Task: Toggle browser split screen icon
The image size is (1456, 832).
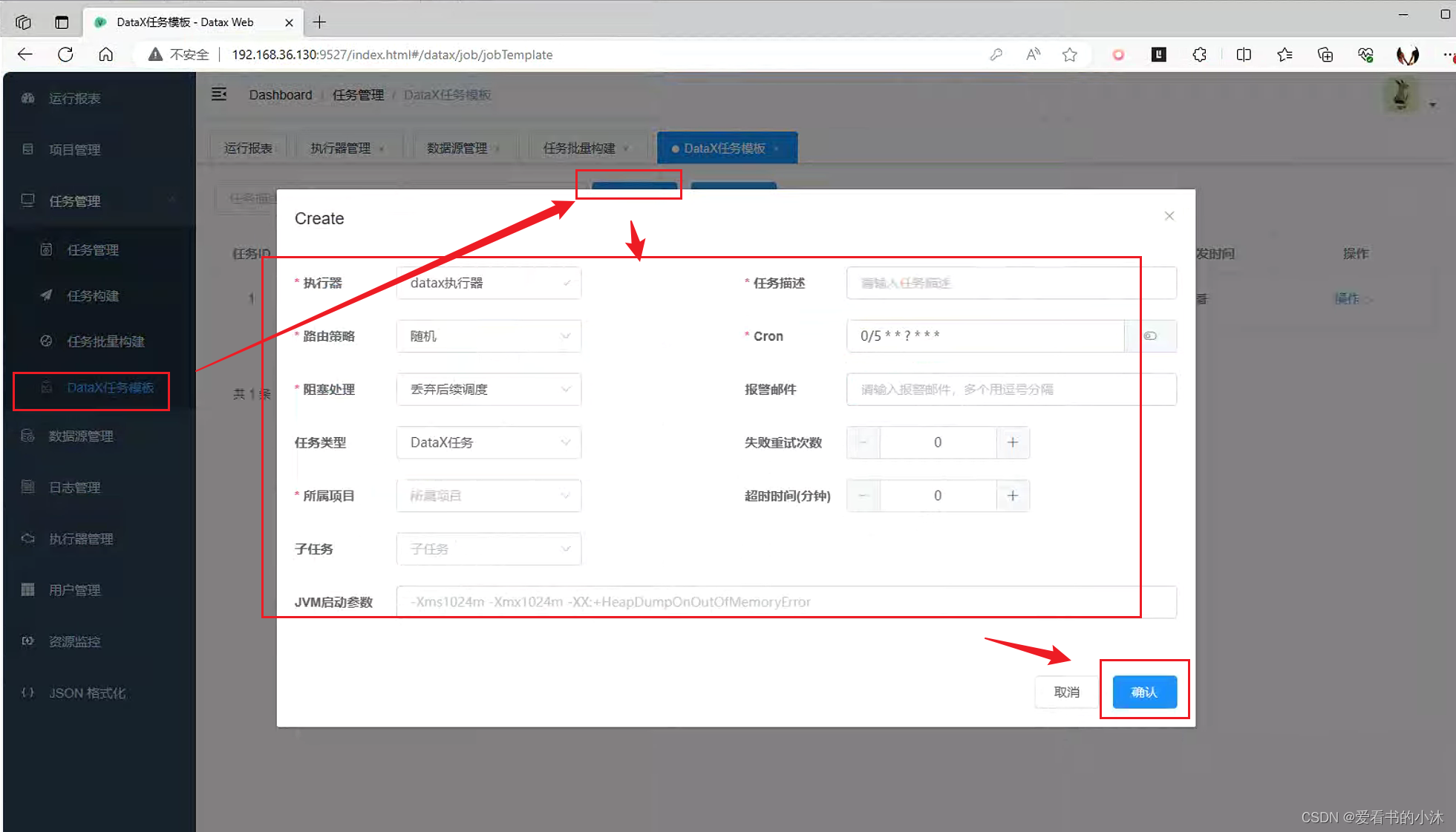Action: [x=1244, y=54]
